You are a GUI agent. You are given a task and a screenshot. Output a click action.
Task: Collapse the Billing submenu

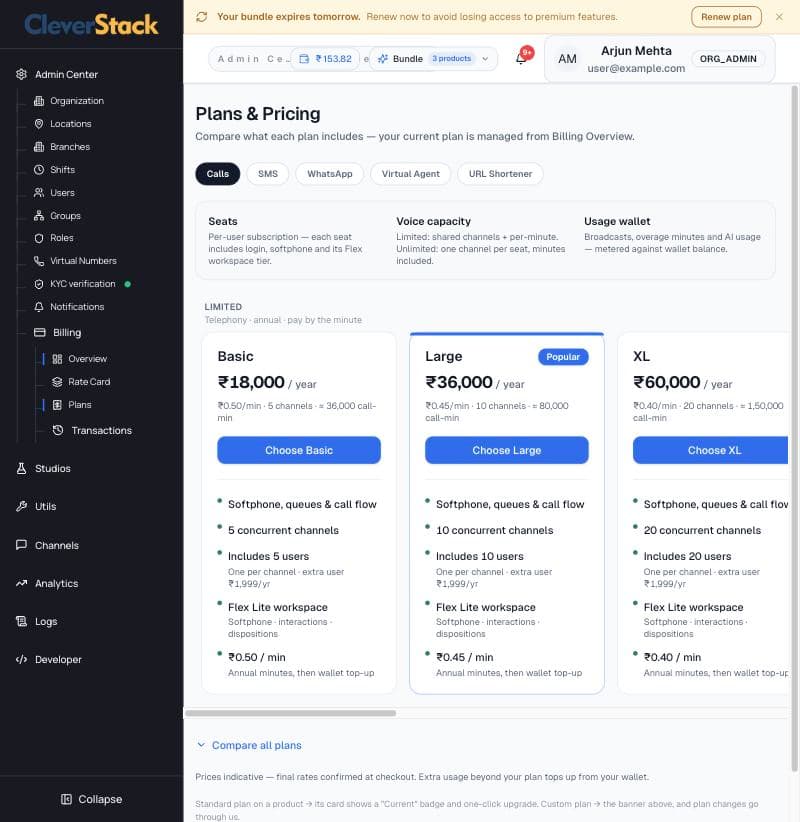(x=67, y=332)
